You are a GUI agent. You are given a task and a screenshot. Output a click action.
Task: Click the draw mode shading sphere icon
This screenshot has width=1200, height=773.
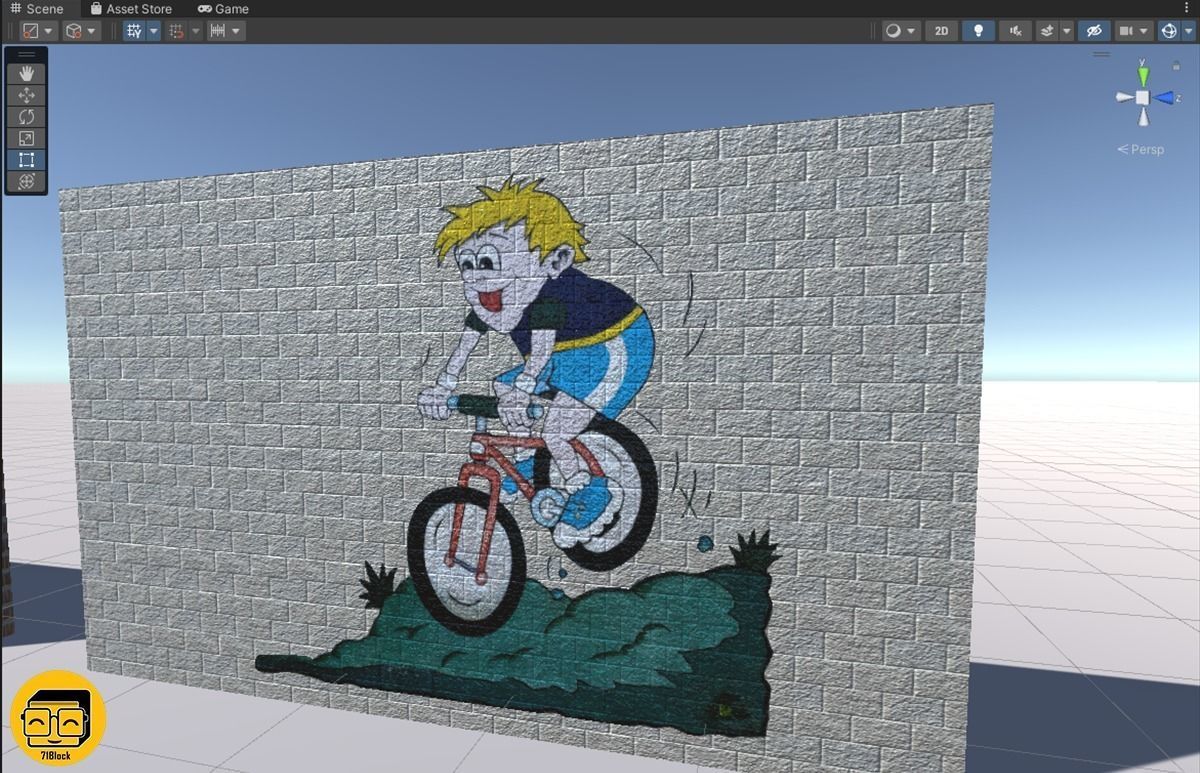[x=893, y=31]
